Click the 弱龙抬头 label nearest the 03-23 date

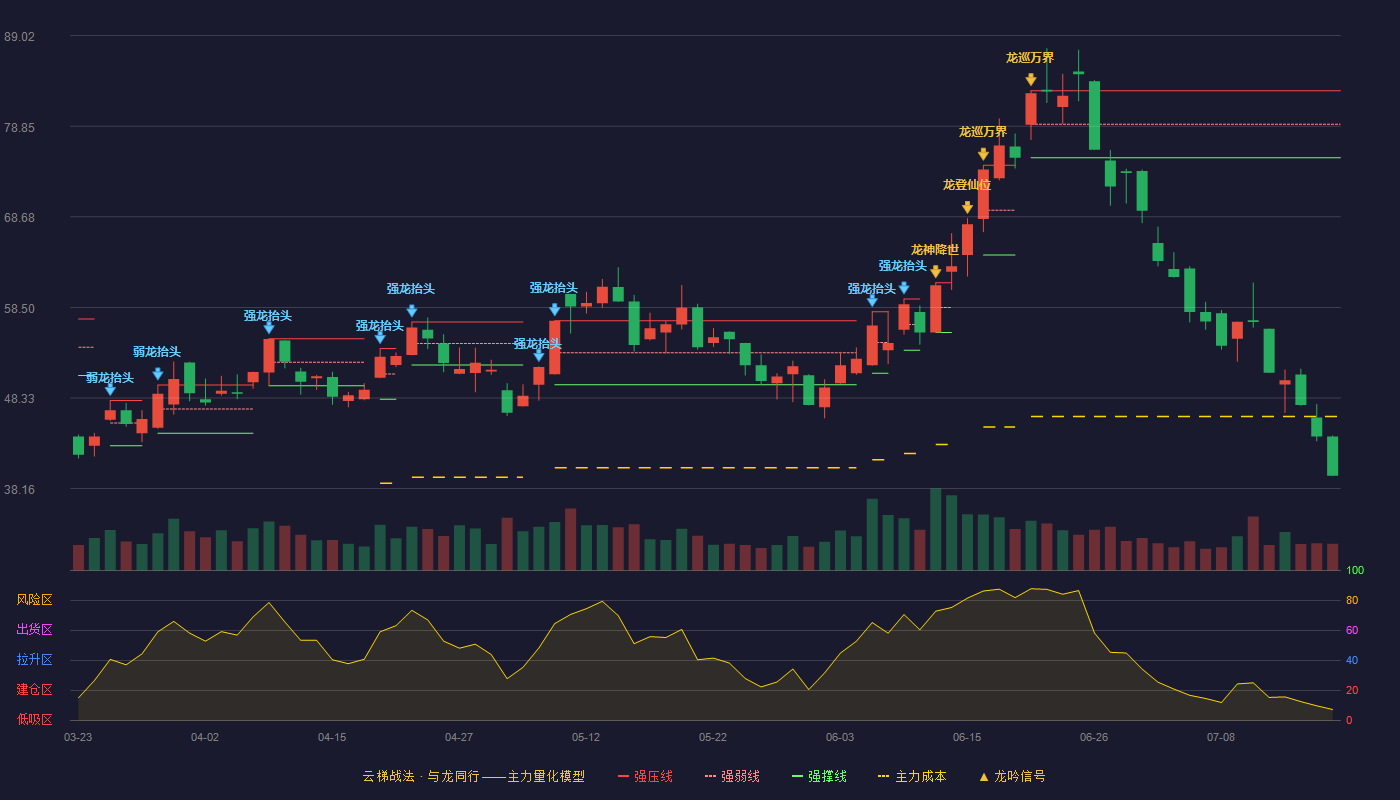(110, 378)
